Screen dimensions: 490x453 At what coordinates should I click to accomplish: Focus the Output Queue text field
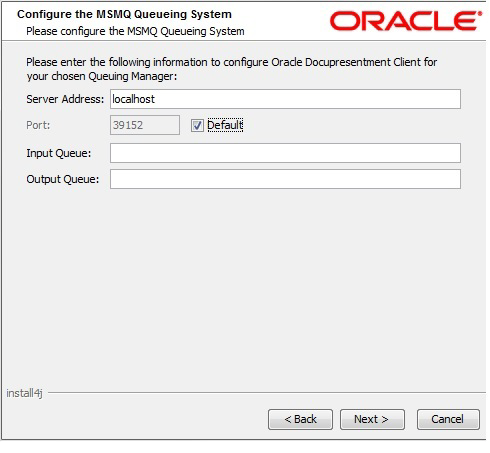coord(285,179)
